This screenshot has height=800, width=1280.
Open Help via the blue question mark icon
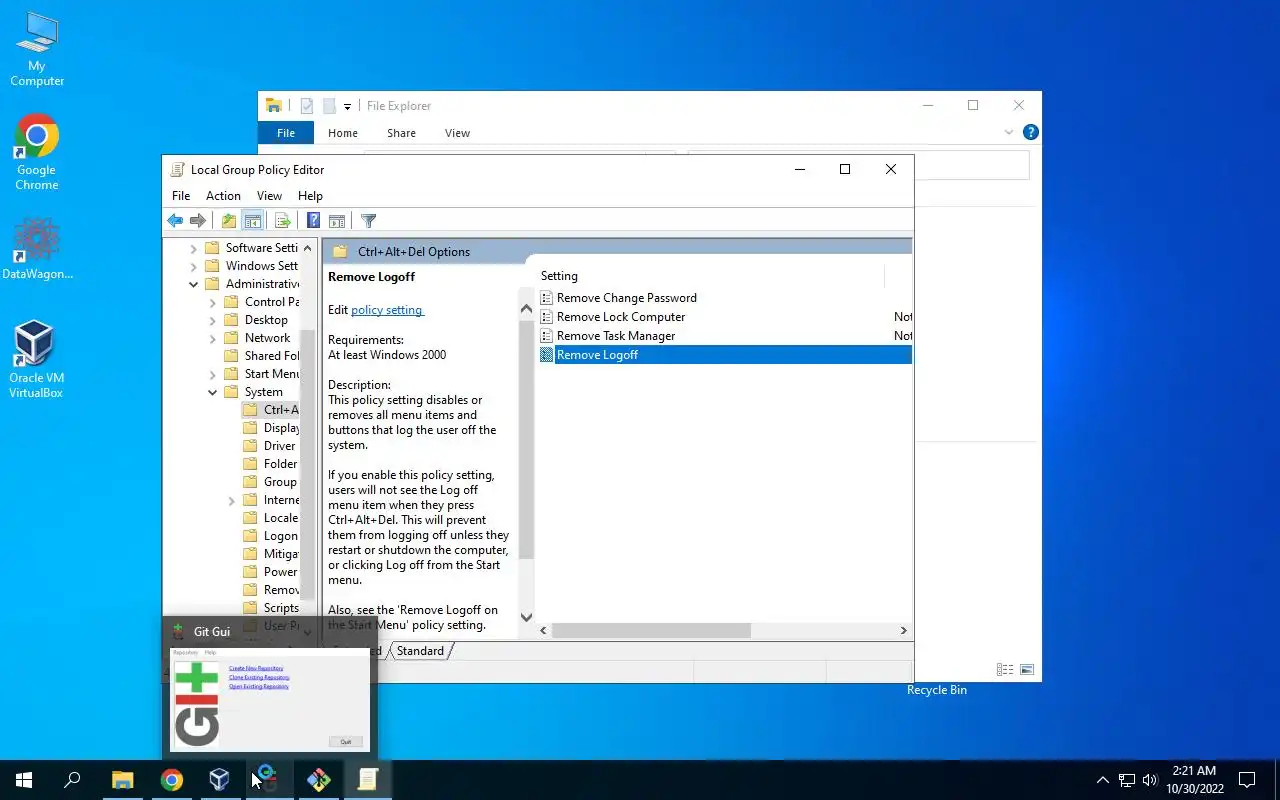click(313, 221)
